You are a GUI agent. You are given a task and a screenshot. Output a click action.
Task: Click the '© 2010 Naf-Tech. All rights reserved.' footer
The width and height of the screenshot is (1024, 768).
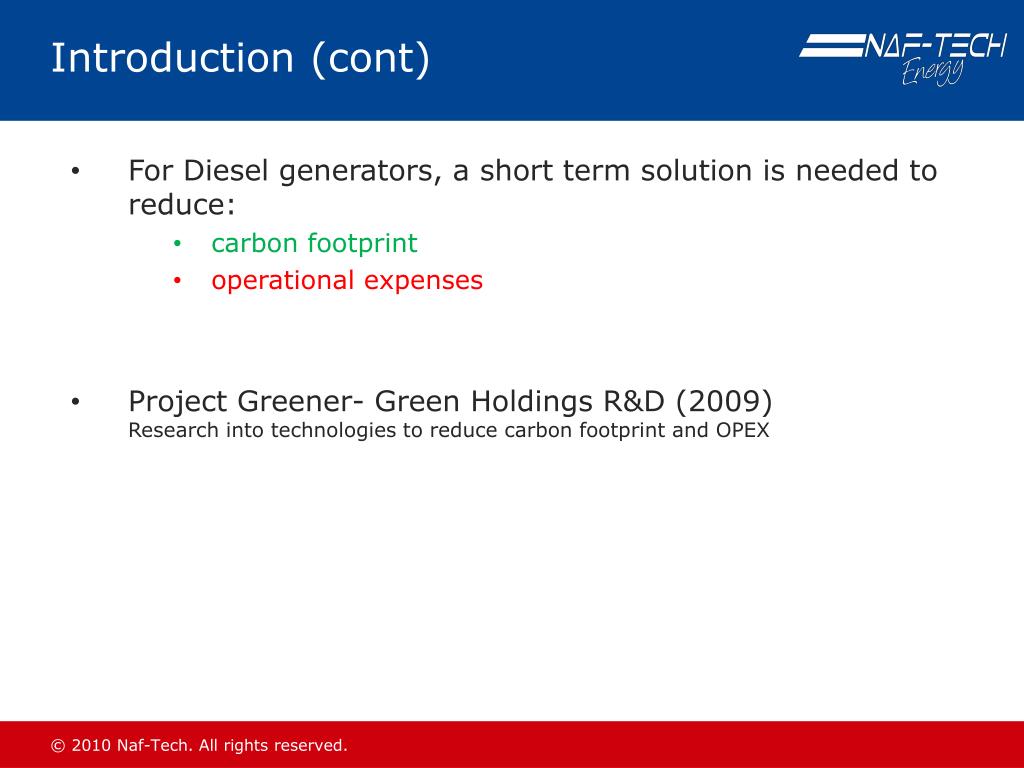coord(199,745)
